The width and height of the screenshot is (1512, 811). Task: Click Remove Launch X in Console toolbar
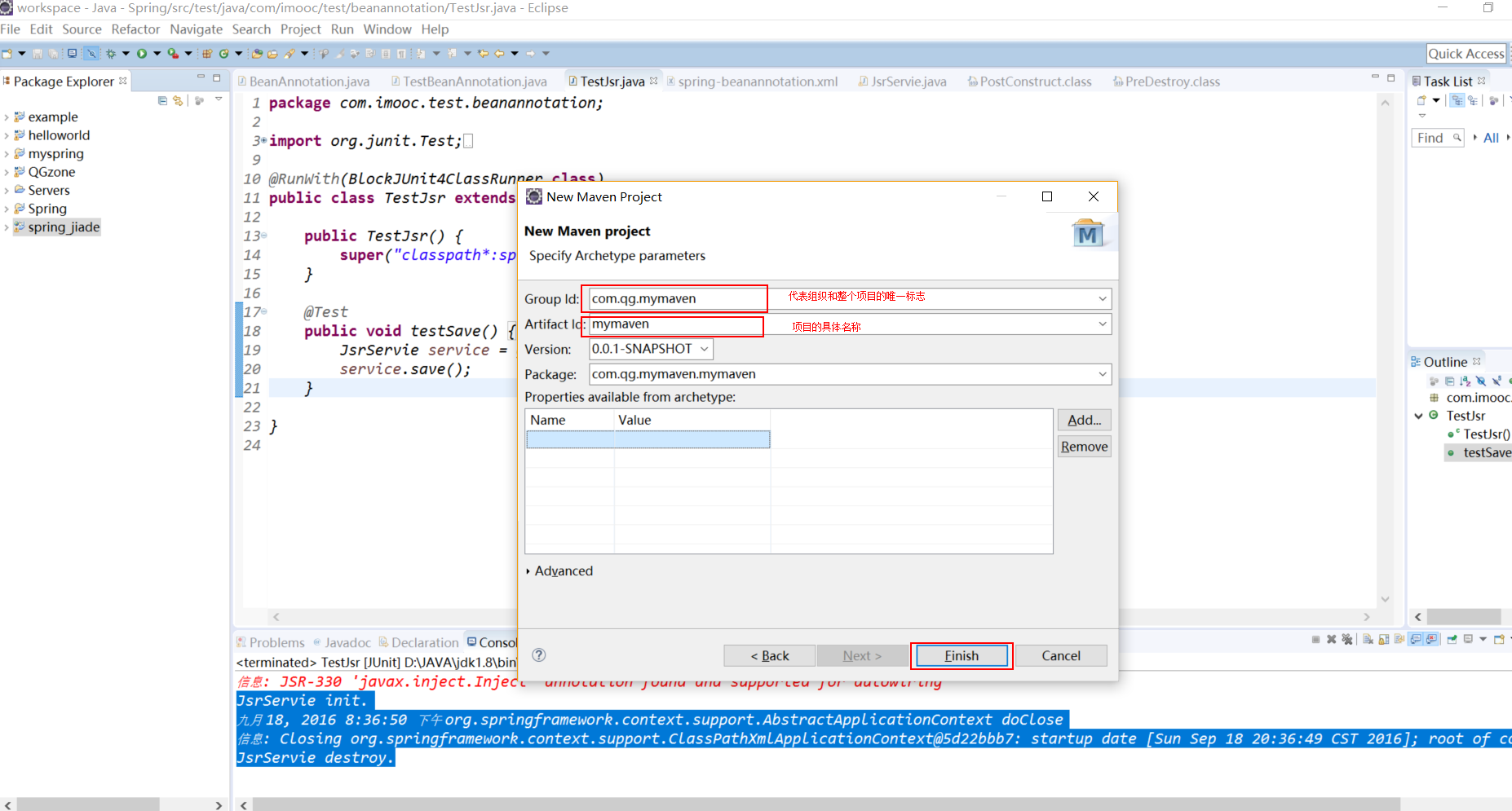point(1331,639)
